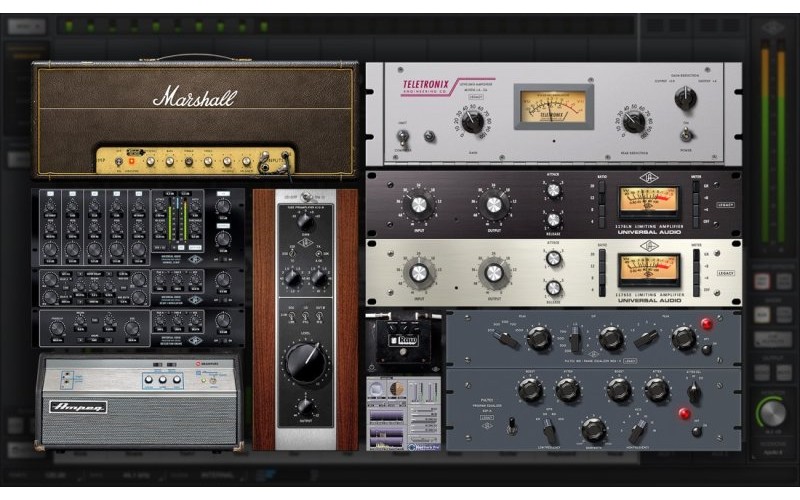Click the silver 1176SE VU meter
The height and width of the screenshot is (500, 800).
(648, 270)
